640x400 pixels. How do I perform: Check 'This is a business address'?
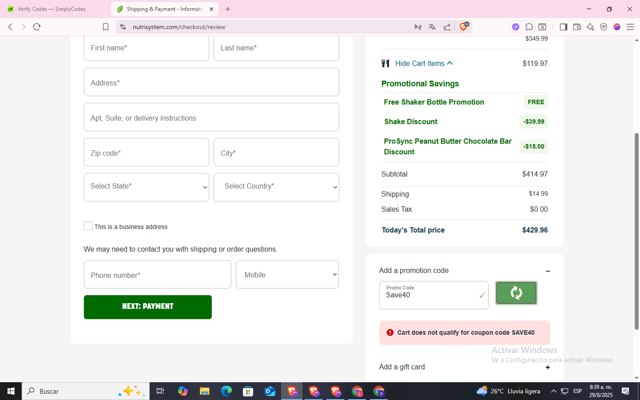pyautogui.click(x=88, y=226)
